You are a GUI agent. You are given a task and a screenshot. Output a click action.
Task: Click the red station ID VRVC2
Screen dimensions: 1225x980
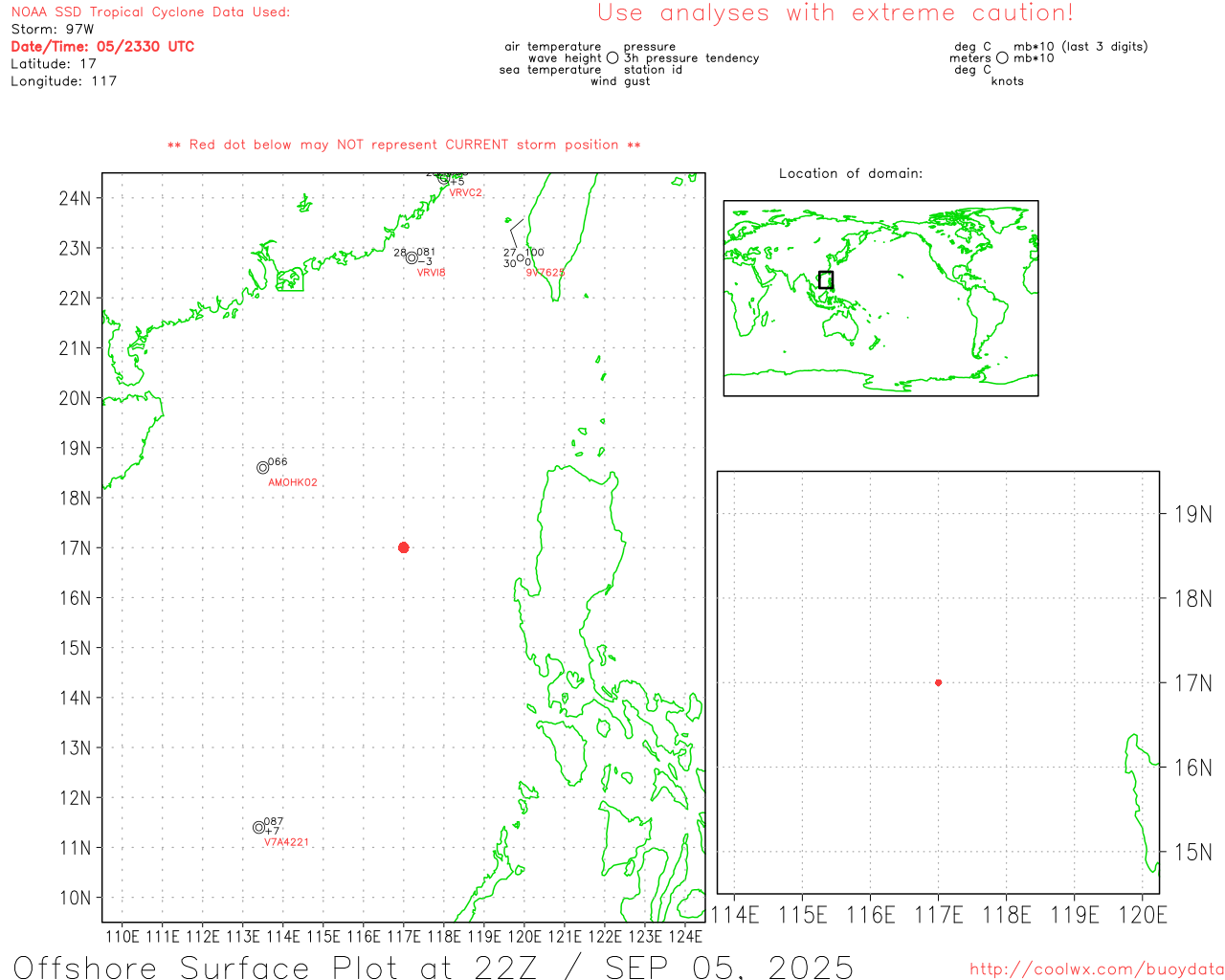pos(465,193)
